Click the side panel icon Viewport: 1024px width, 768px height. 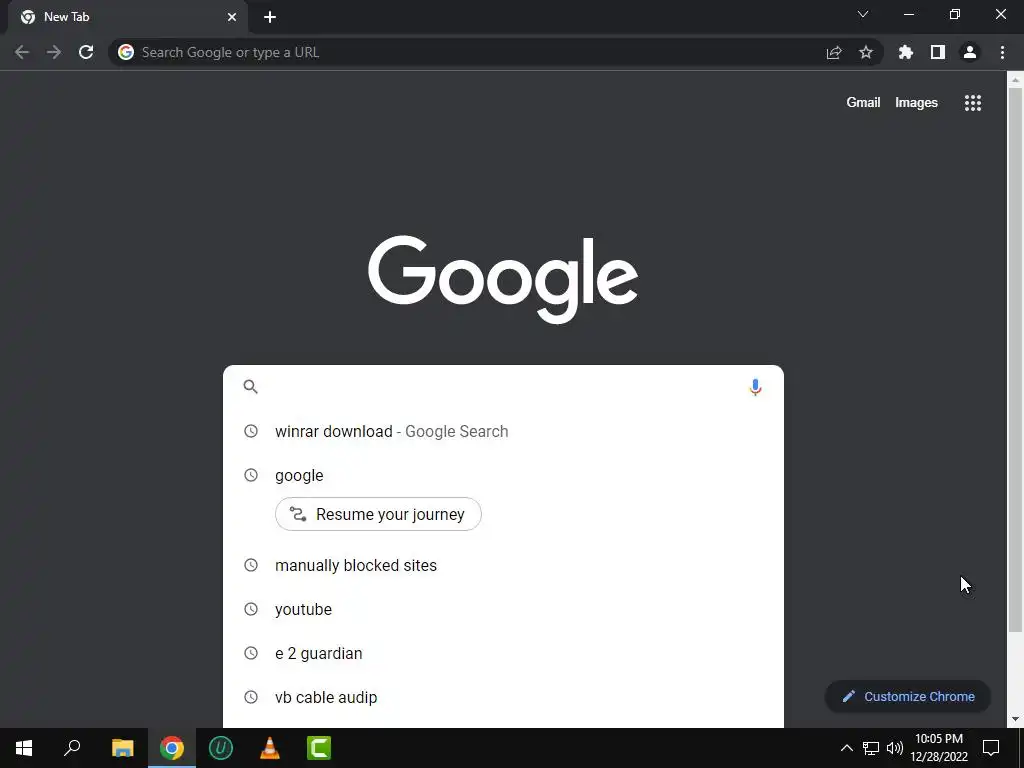pos(938,52)
